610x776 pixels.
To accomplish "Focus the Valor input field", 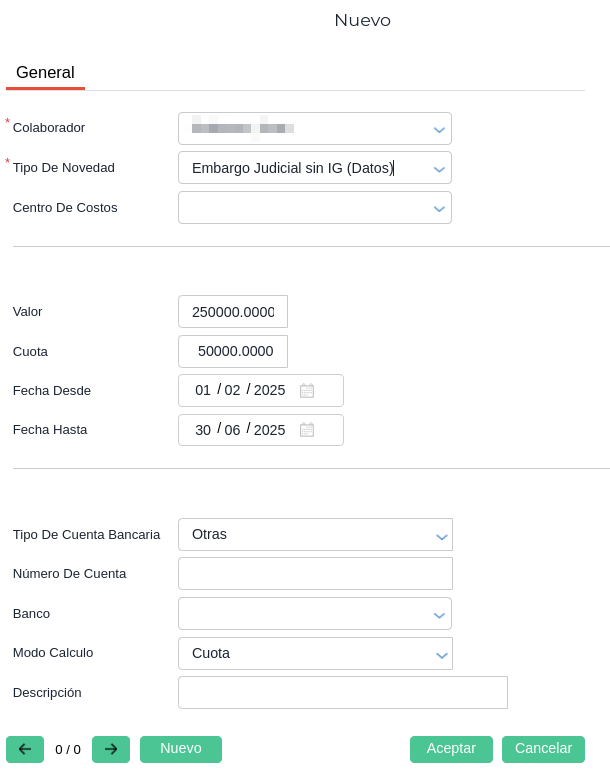I will (x=233, y=312).
